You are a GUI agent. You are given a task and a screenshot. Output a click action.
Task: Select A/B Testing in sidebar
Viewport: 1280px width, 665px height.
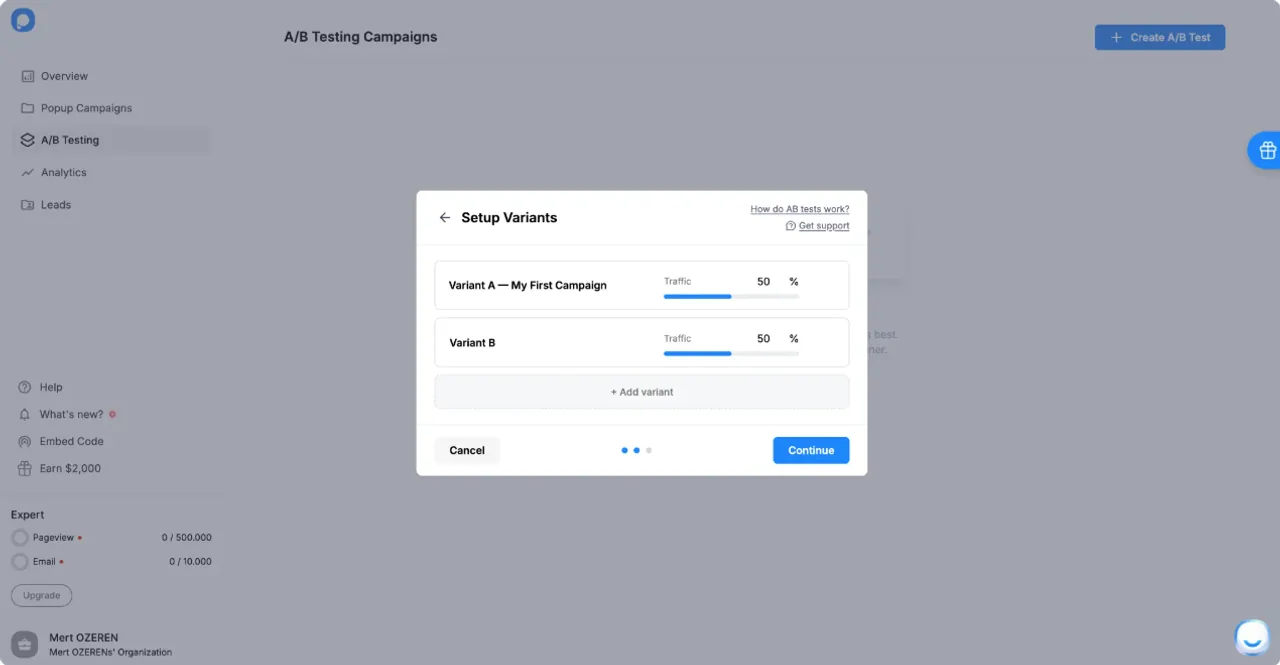pyautogui.click(x=111, y=140)
